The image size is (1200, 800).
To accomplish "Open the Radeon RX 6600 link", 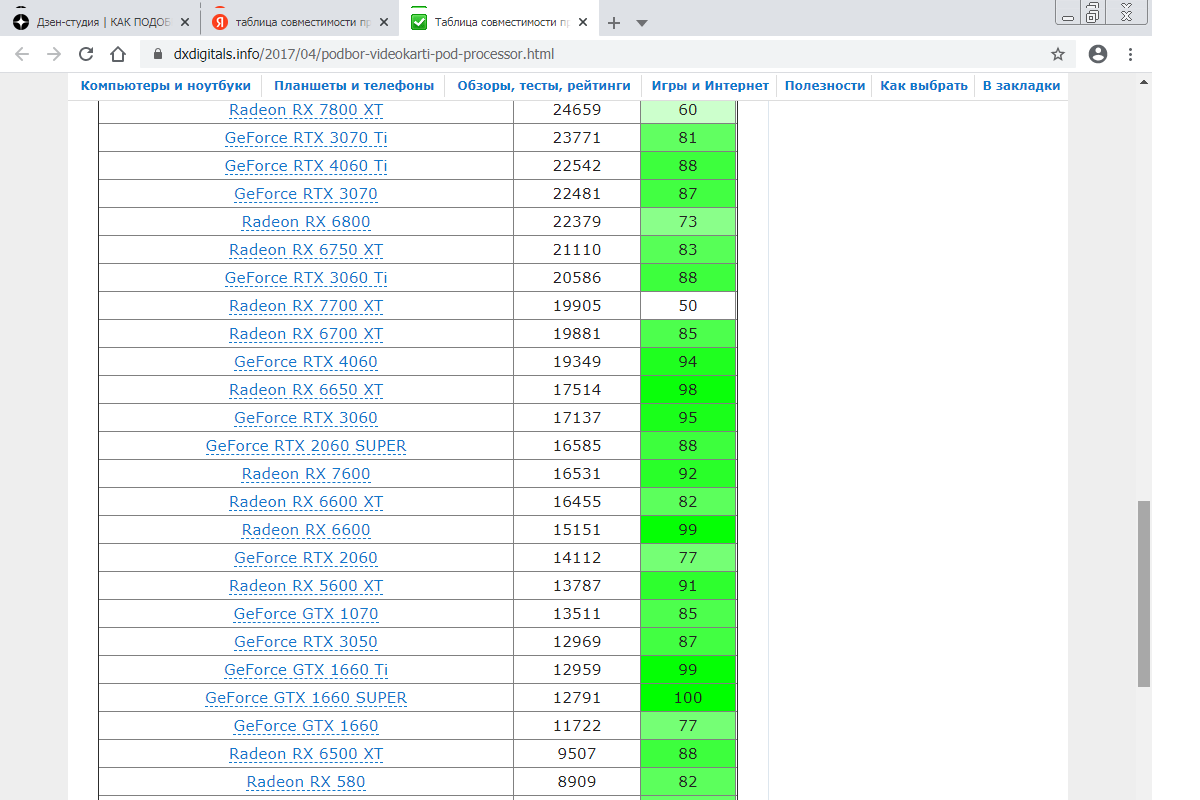I will point(306,530).
